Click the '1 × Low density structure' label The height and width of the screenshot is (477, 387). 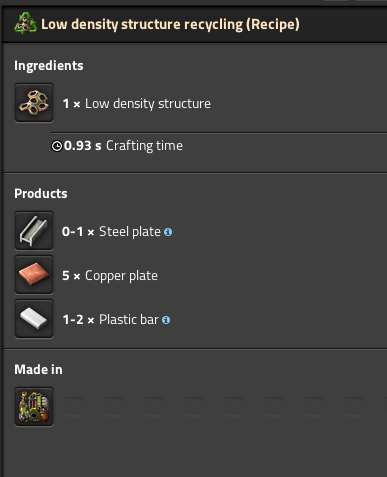(137, 104)
